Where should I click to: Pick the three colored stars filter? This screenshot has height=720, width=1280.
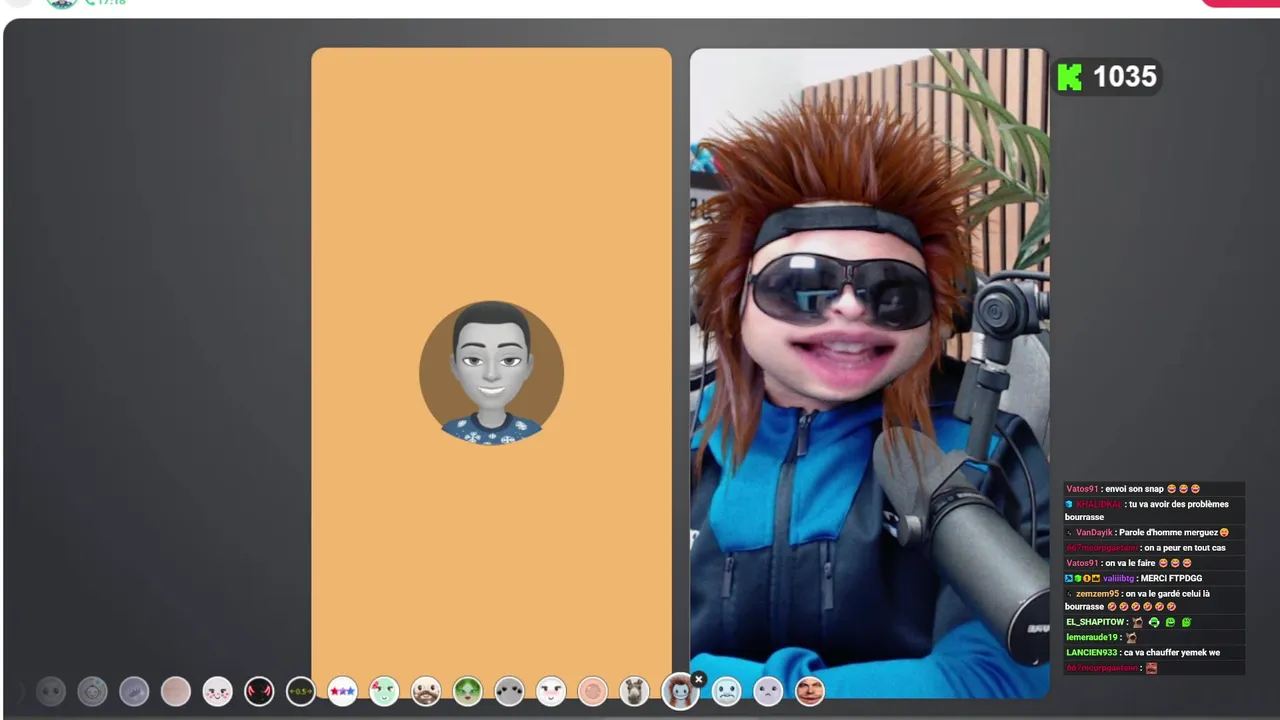[342, 691]
